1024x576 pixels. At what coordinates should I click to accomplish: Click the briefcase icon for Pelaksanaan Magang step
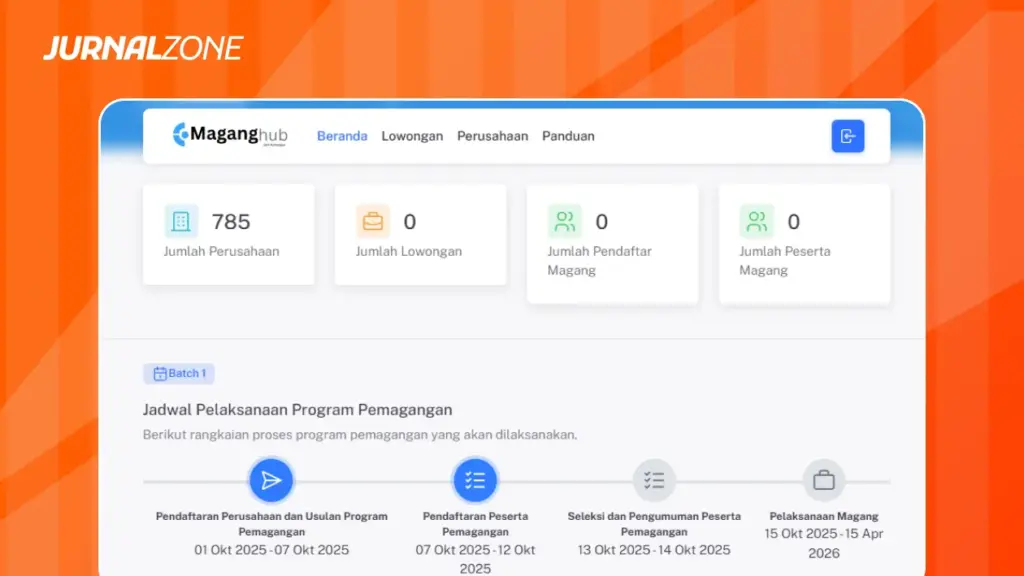(x=823, y=479)
